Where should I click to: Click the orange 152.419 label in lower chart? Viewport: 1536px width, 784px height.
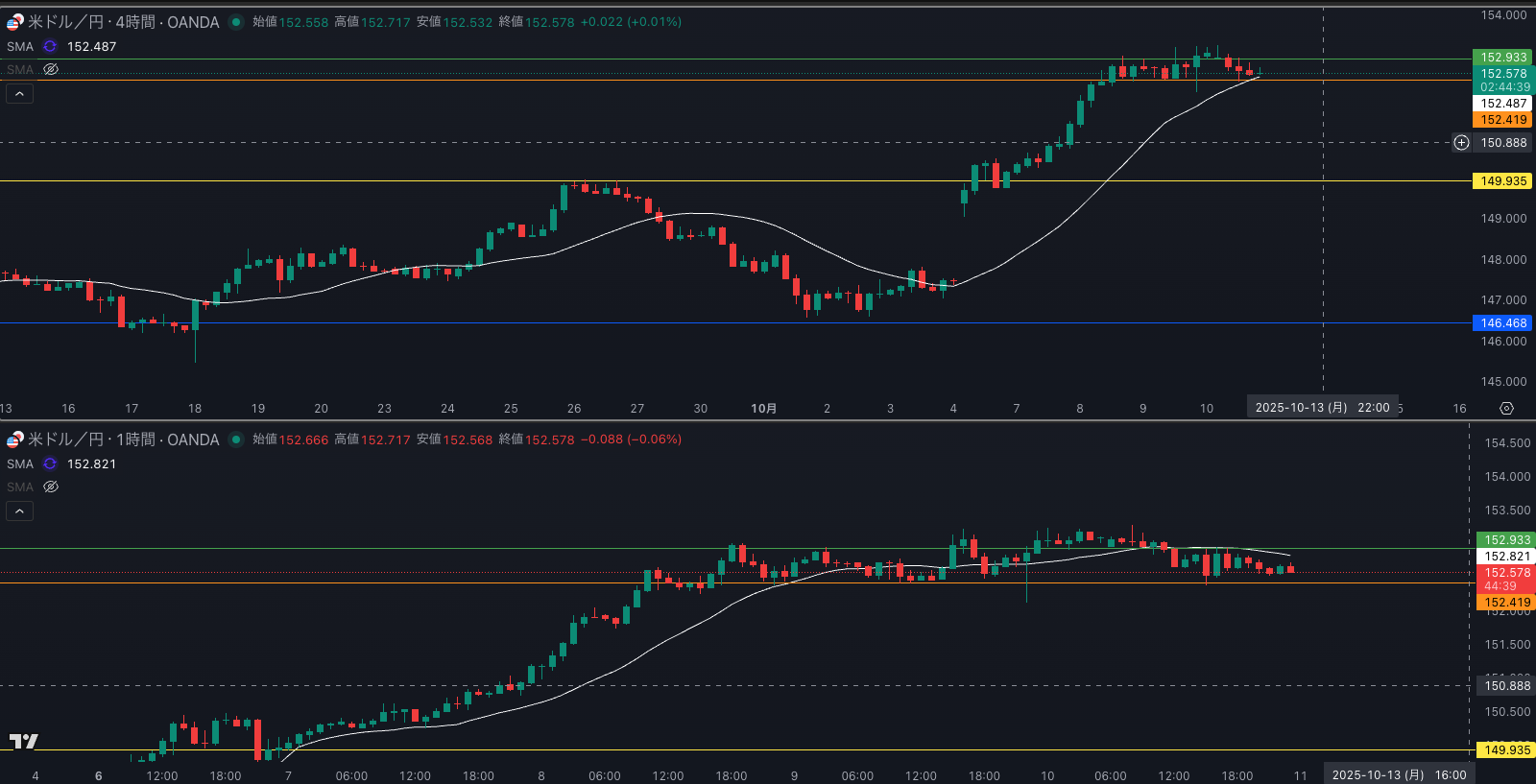(1506, 603)
